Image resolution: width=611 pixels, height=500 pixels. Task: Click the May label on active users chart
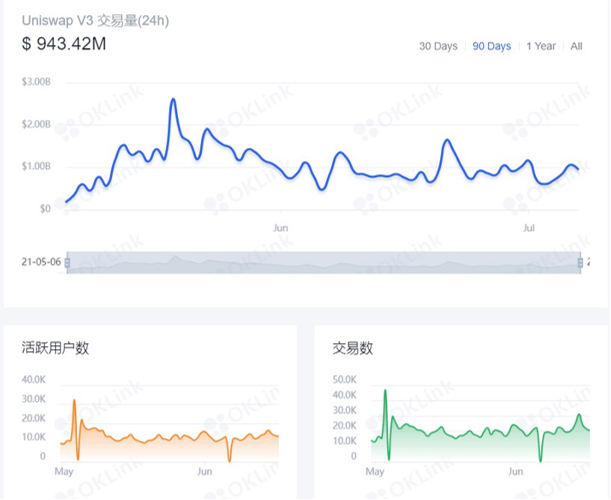click(x=64, y=472)
